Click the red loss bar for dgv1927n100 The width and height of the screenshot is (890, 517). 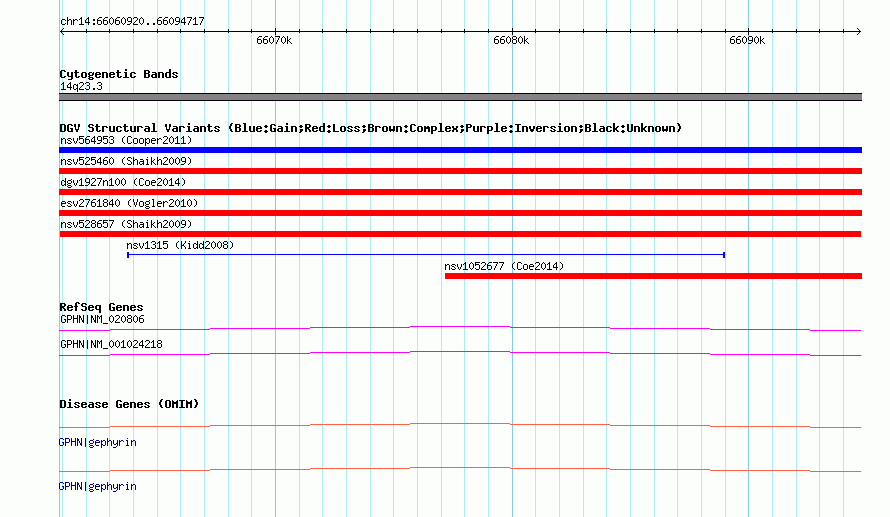[x=460, y=192]
